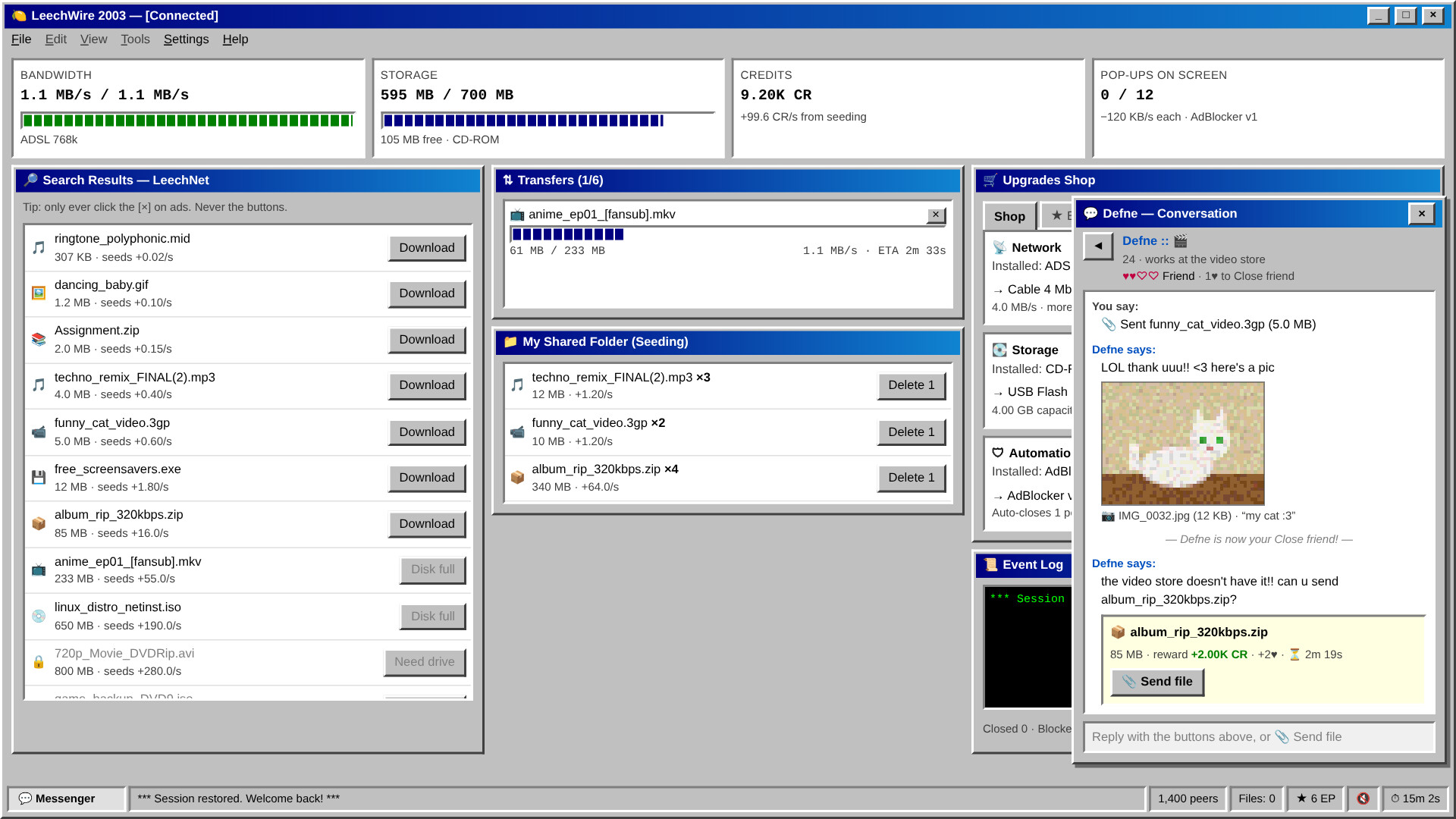Open the Help menu
The width and height of the screenshot is (1456, 819).
coord(235,39)
